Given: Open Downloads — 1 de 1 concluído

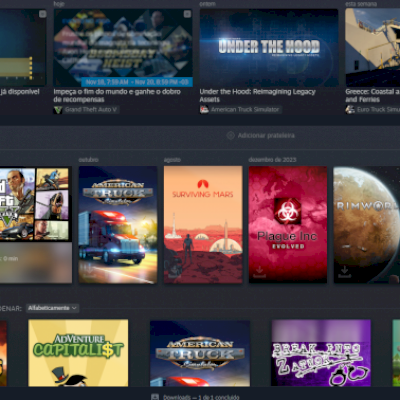Looking at the screenshot, I should click(201, 397).
